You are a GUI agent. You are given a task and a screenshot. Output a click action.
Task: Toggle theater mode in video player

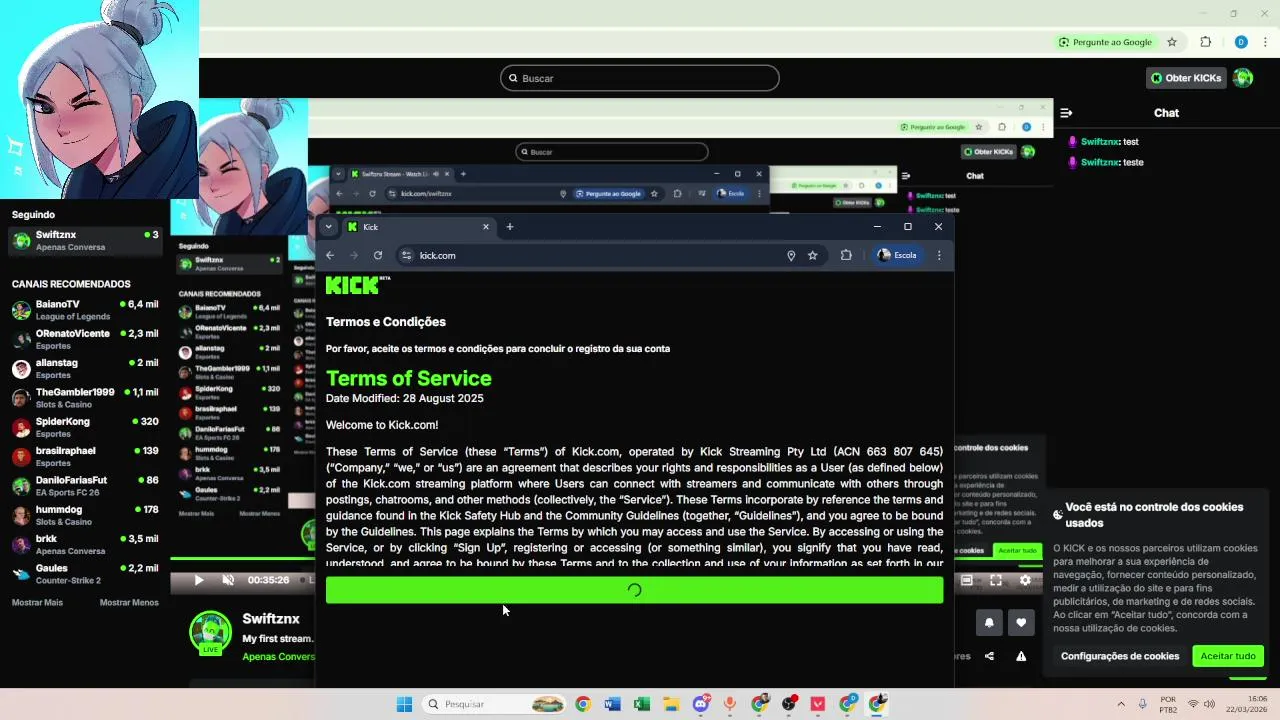[967, 580]
